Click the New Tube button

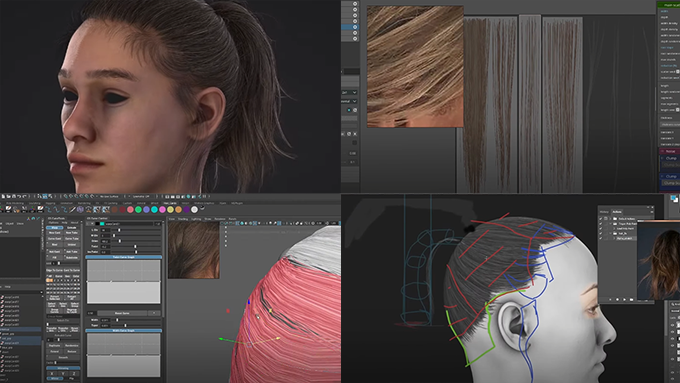coord(72,232)
